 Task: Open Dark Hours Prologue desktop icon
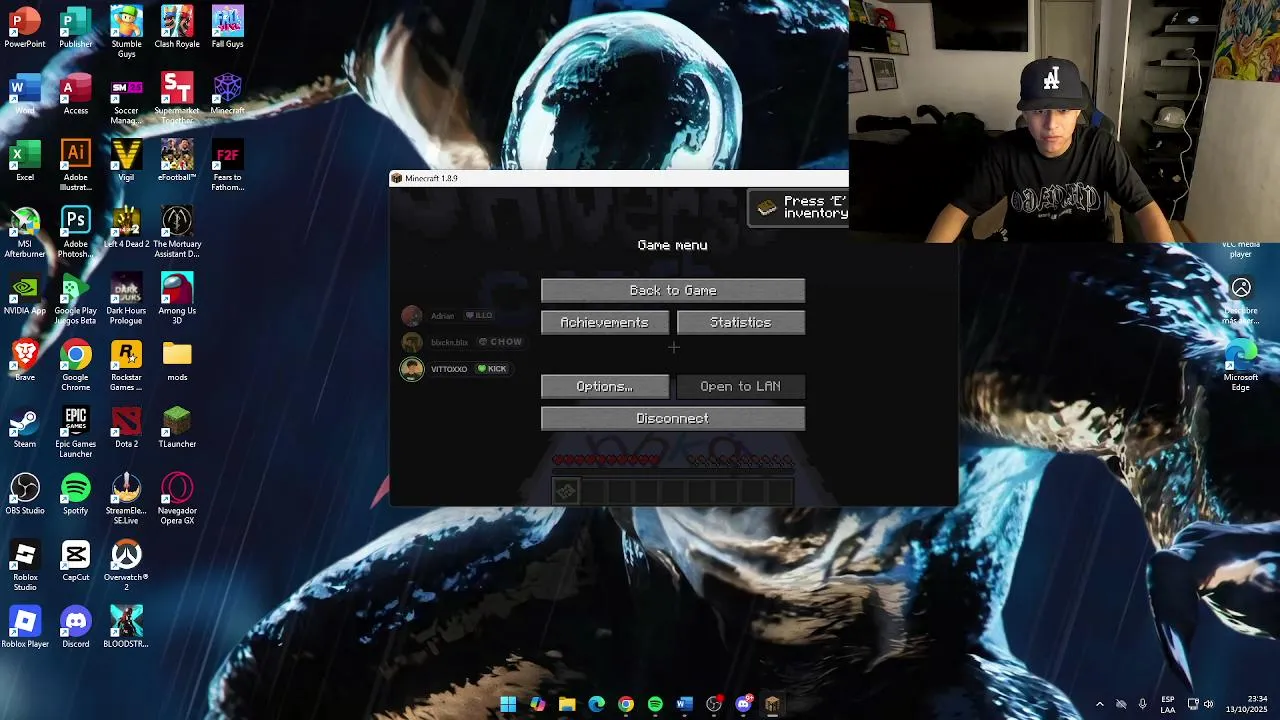click(126, 300)
